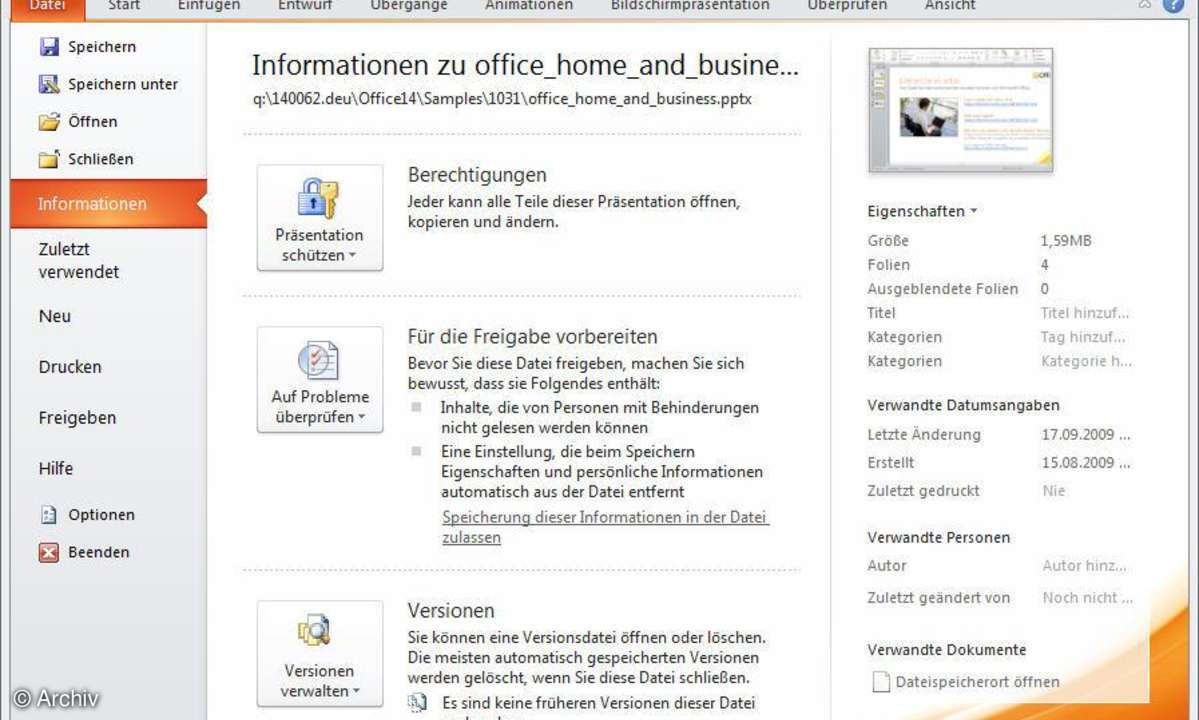Click the Für die Freigabe vorbereiten heading

(x=532, y=336)
